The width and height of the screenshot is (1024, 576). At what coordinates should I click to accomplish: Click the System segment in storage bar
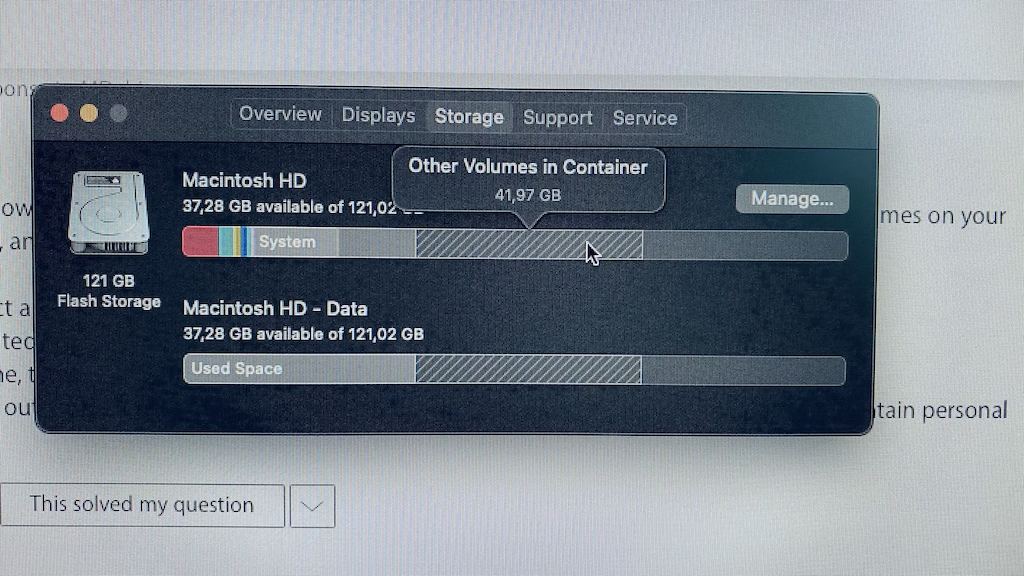click(x=294, y=242)
